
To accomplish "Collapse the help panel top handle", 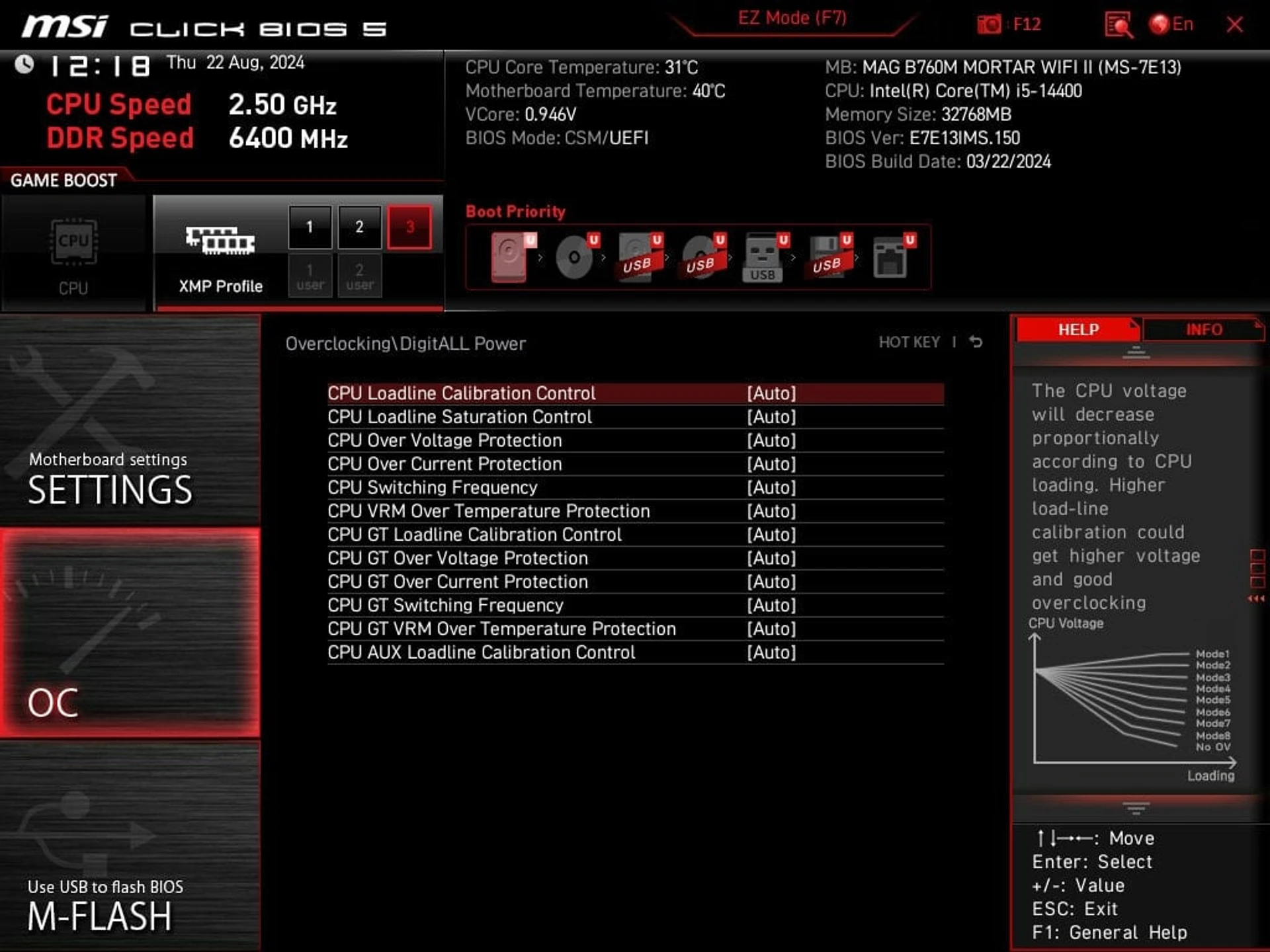I will click(1136, 353).
